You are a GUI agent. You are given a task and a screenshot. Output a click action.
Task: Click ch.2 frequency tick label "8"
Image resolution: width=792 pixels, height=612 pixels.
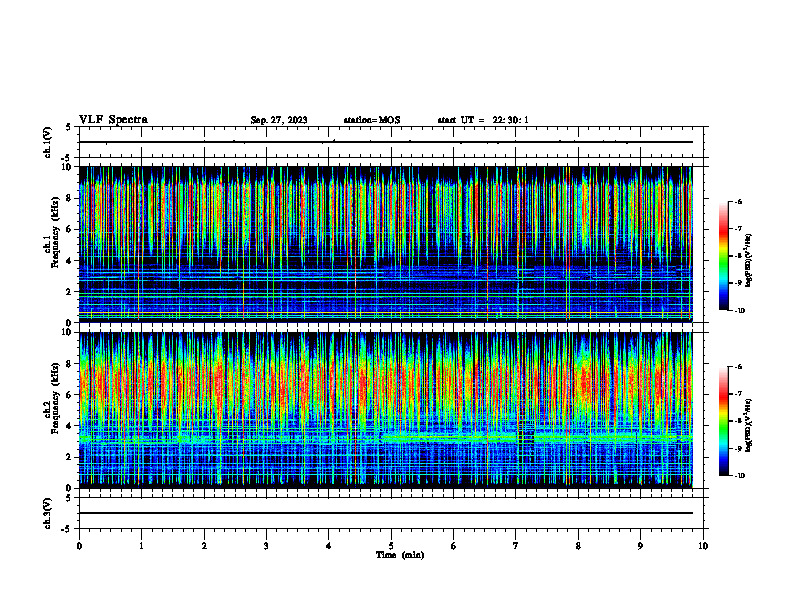69,364
